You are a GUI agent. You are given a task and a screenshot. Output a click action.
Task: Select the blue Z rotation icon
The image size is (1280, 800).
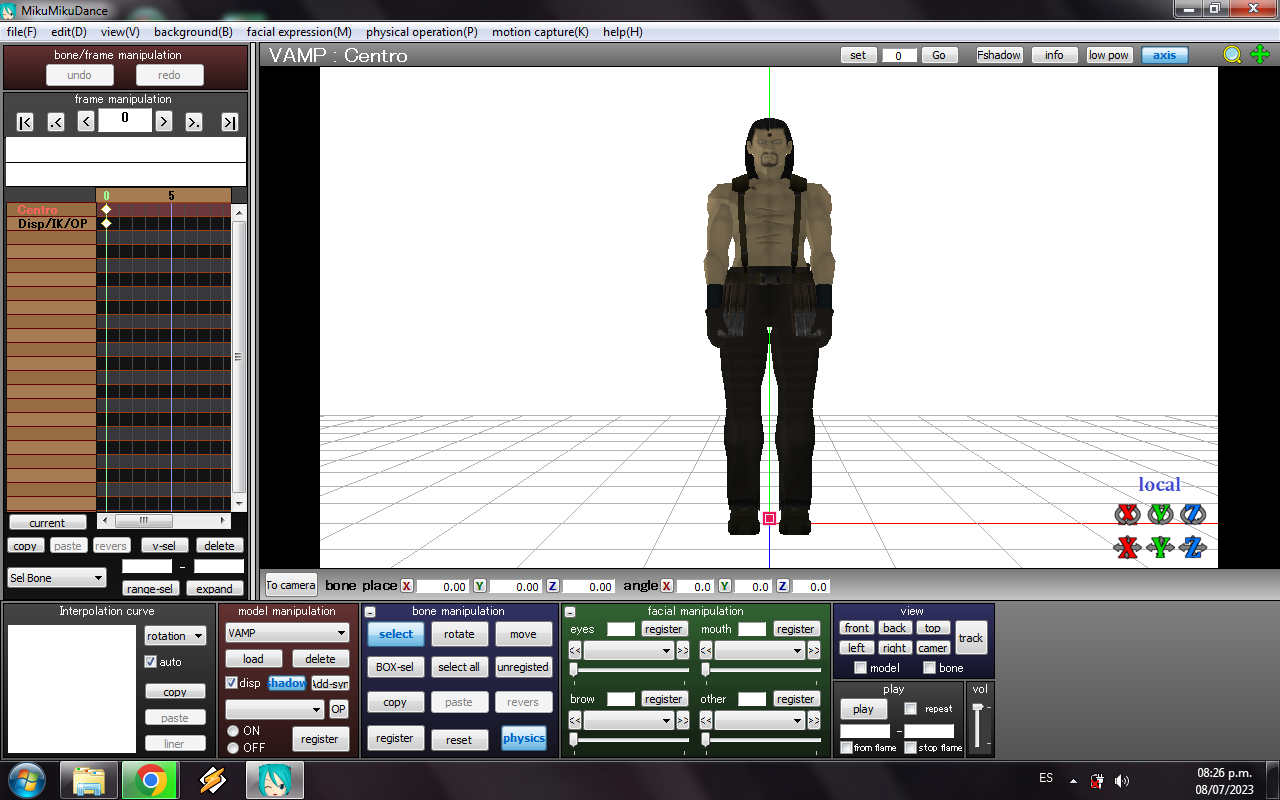1190,514
